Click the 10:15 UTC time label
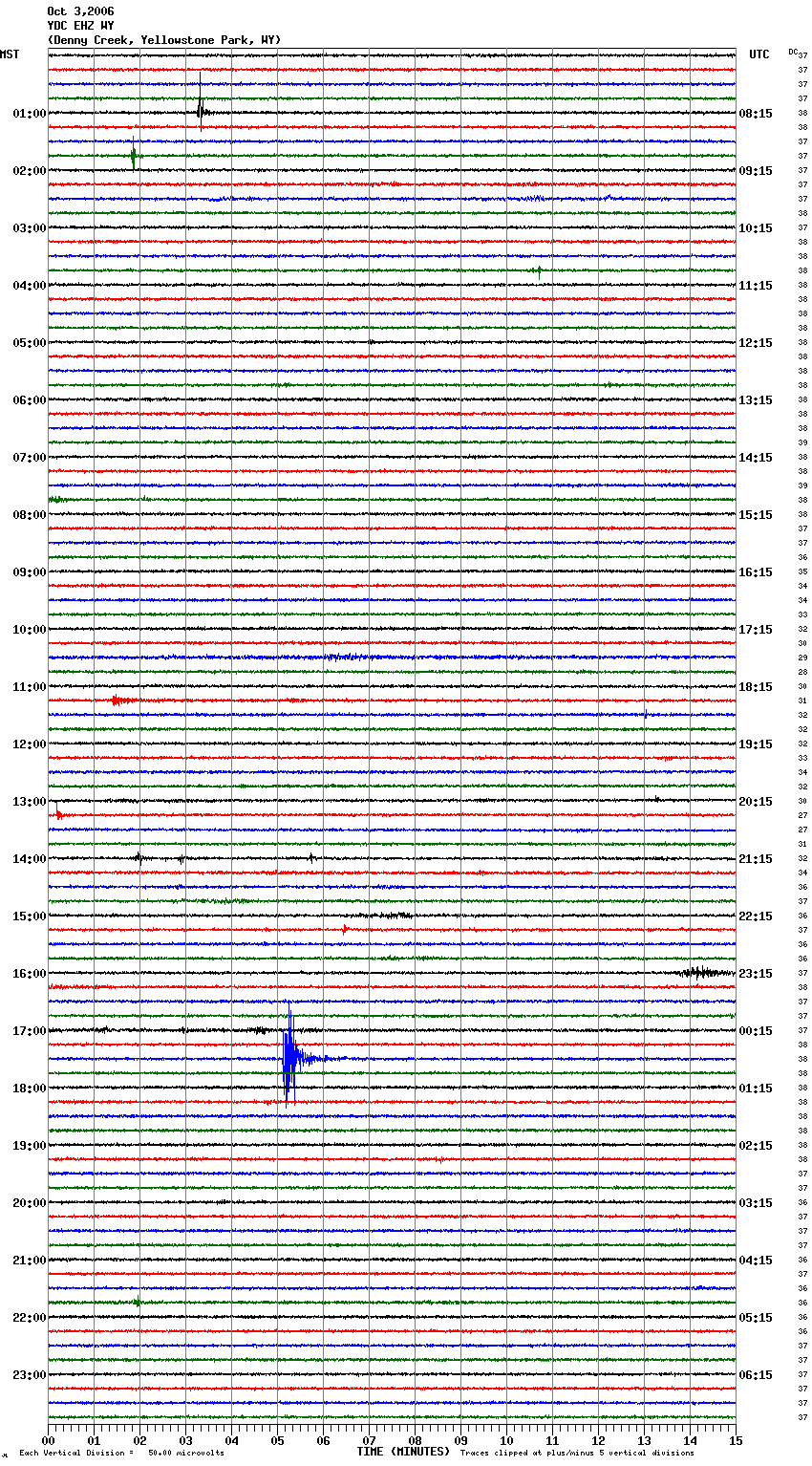 tap(756, 228)
